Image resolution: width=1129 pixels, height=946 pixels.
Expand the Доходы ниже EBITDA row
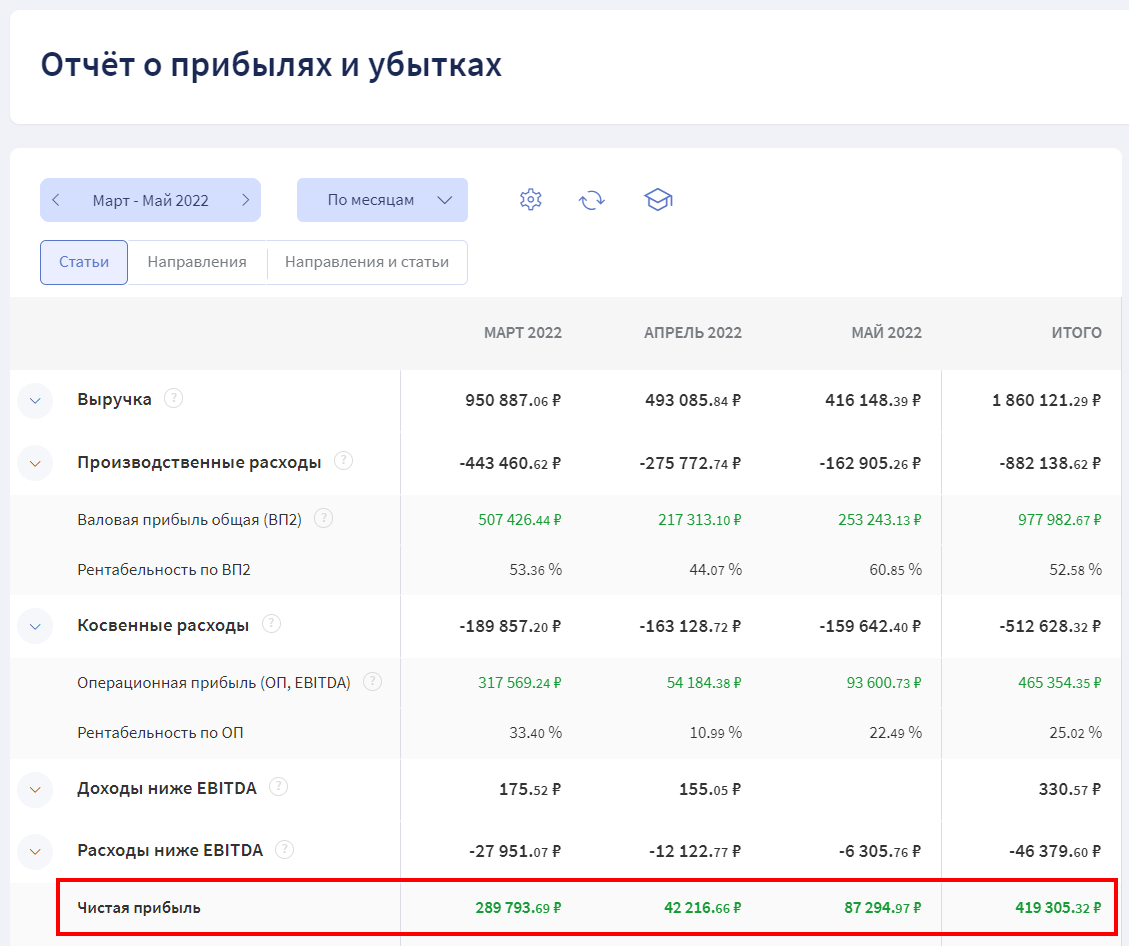(x=35, y=789)
